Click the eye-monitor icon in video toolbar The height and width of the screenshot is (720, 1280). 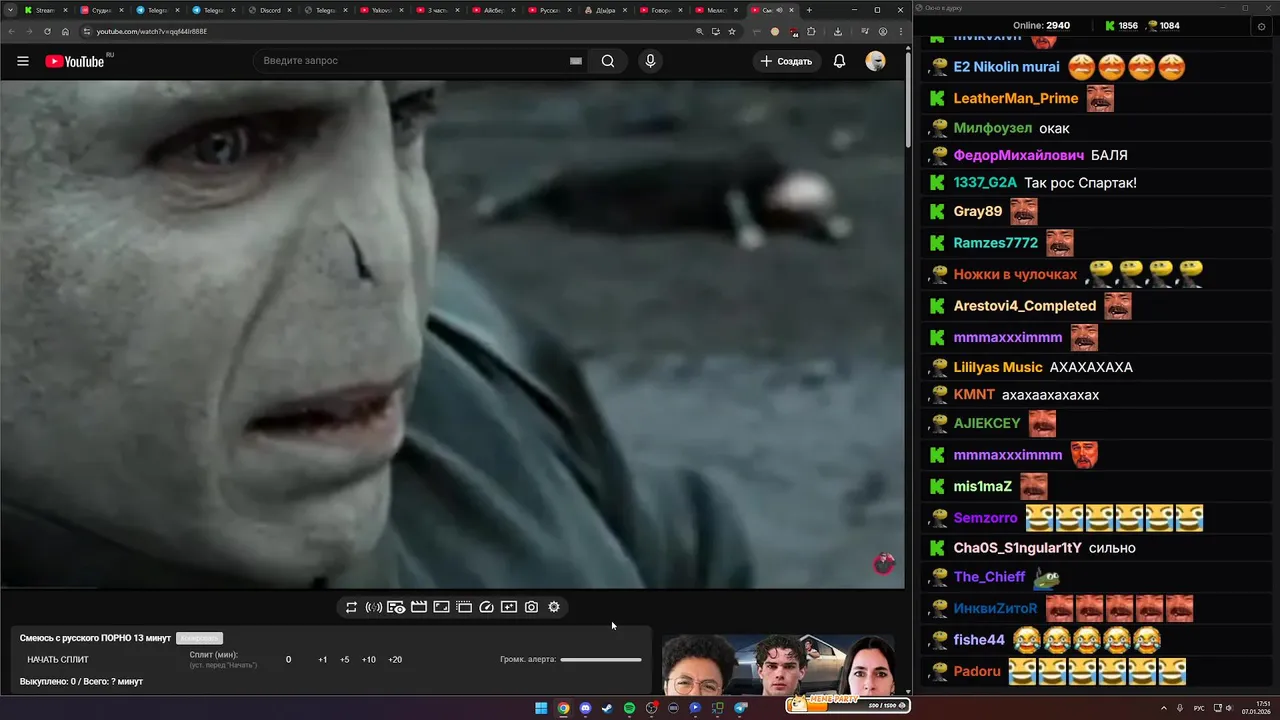[396, 607]
